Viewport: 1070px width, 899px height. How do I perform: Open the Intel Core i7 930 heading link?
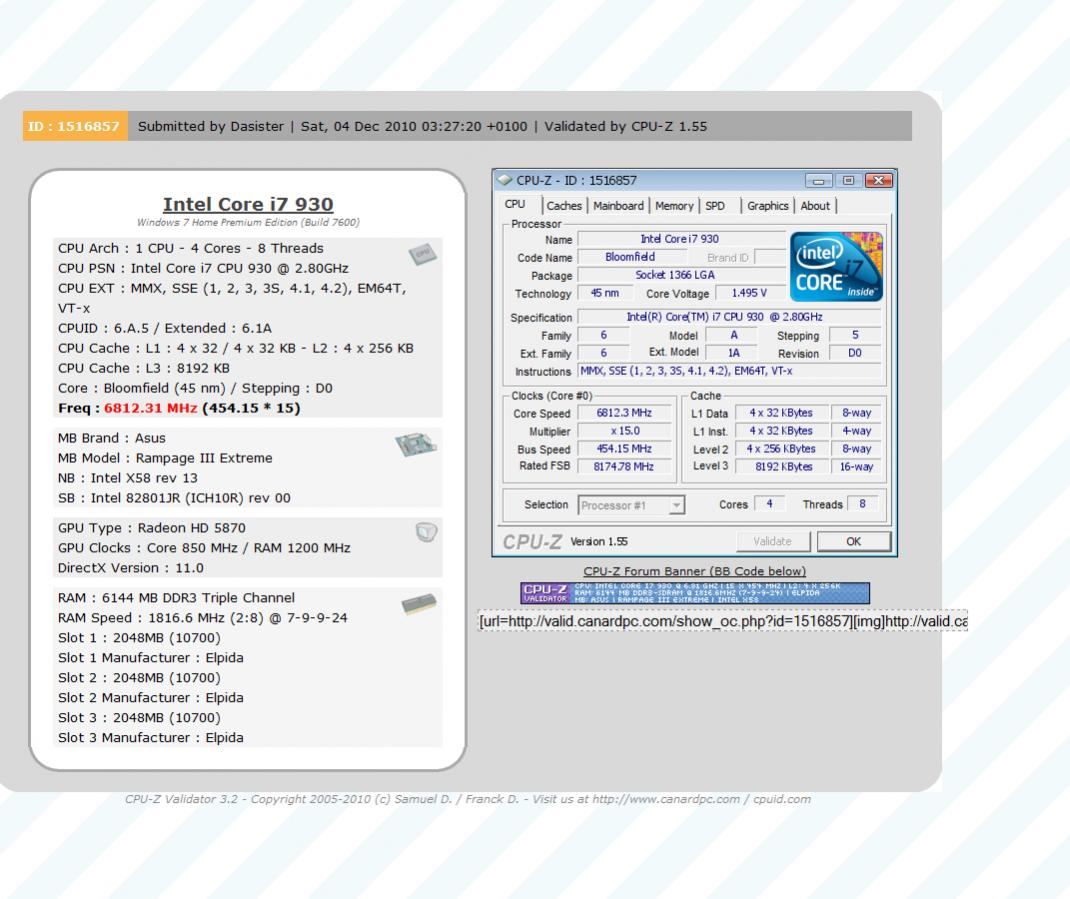(x=248, y=204)
